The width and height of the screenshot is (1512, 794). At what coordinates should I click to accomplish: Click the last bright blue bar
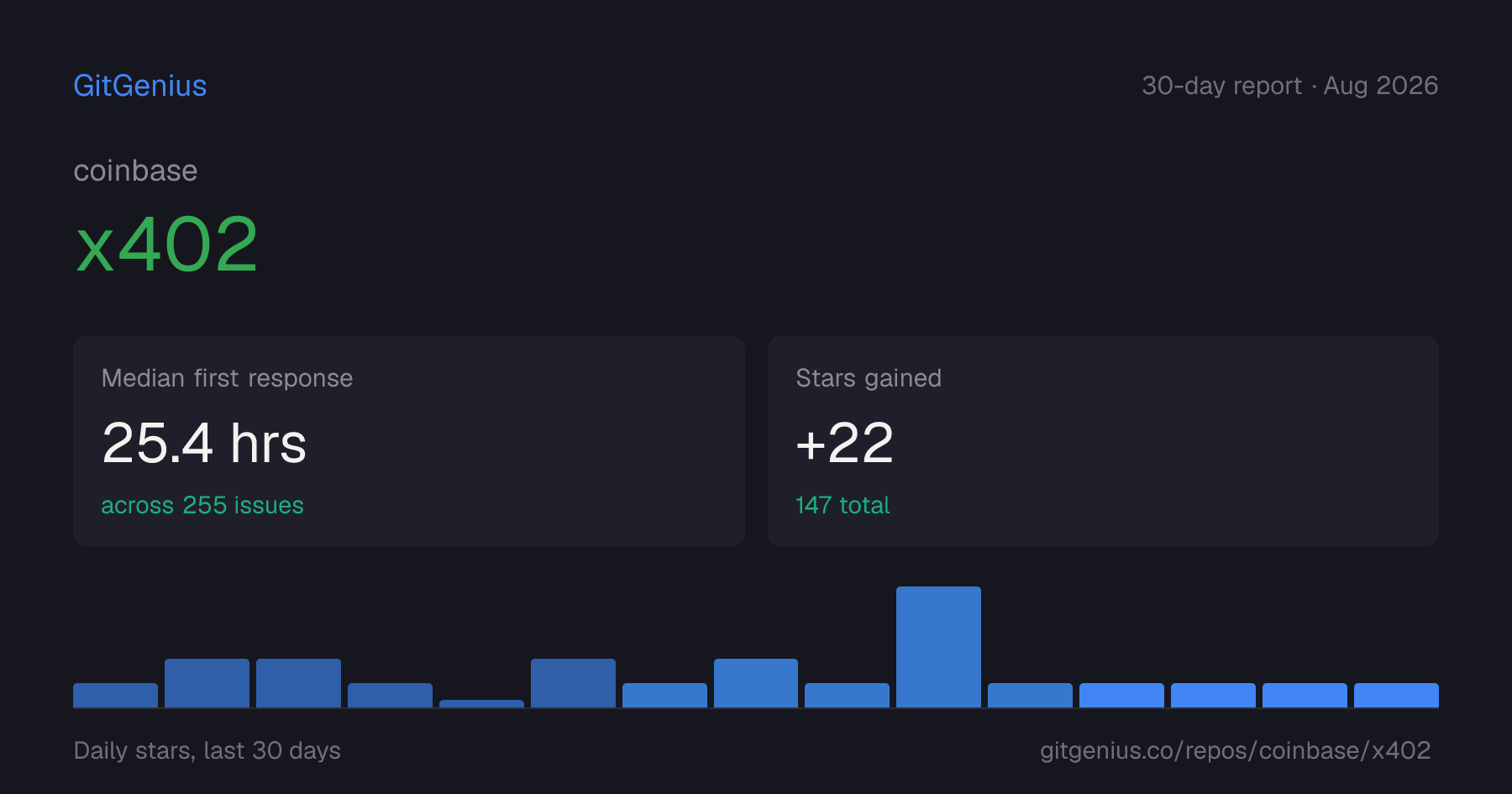(1396, 695)
